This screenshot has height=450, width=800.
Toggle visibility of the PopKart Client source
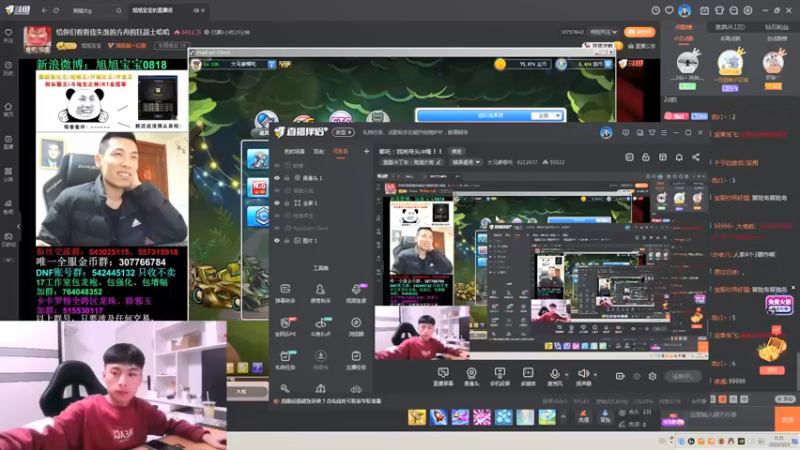tap(277, 228)
